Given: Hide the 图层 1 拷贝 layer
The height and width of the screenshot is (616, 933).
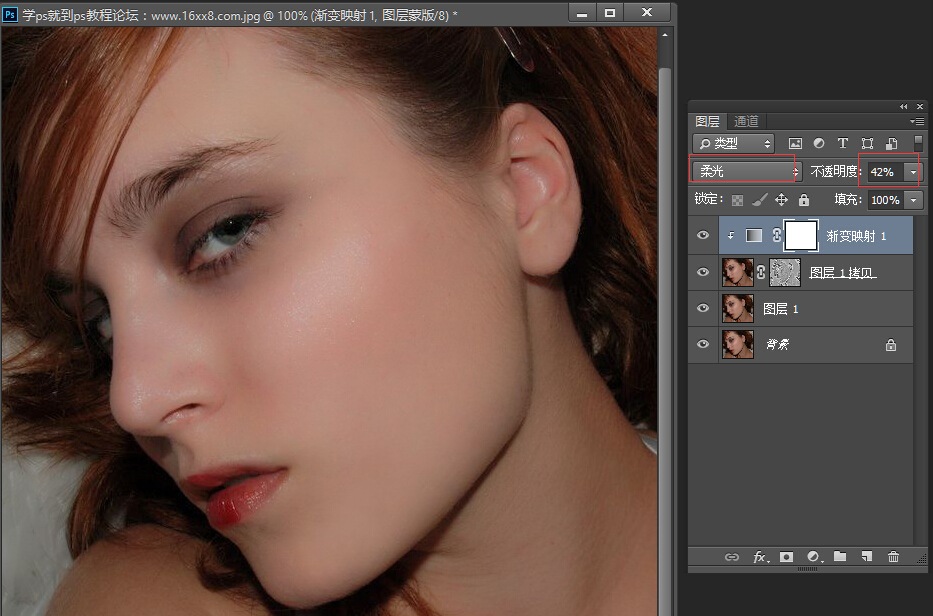Looking at the screenshot, I should point(703,272).
